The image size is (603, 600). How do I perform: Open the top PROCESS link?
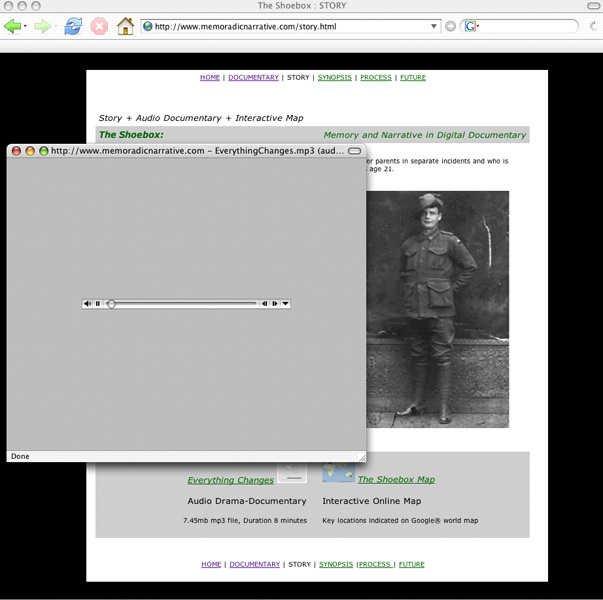pos(376,77)
